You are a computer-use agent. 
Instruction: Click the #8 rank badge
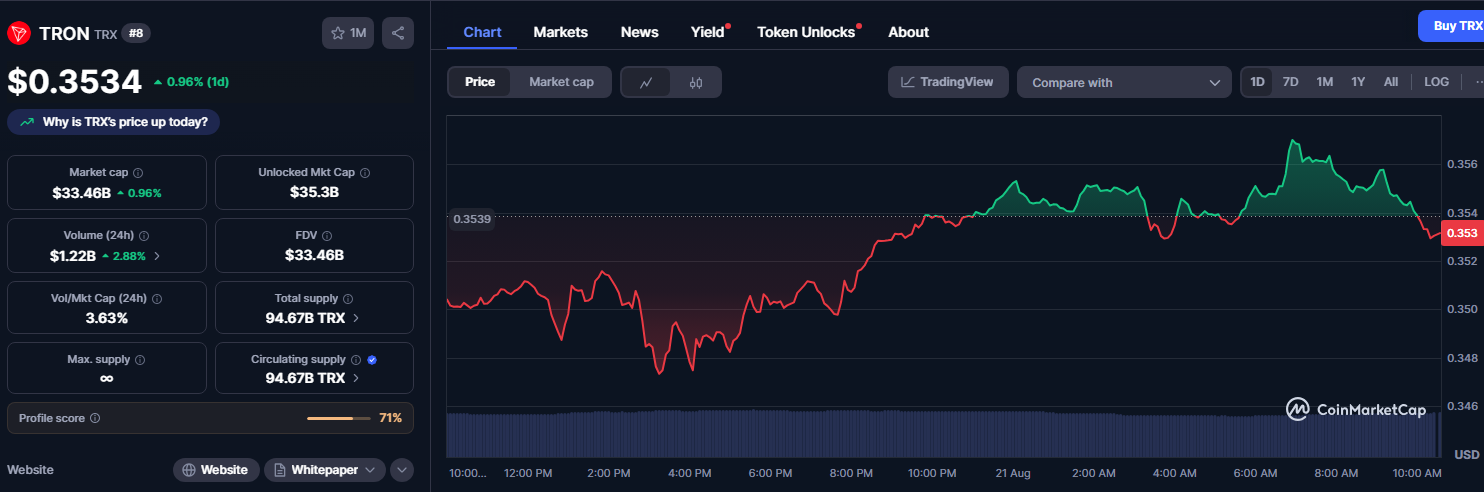pyautogui.click(x=137, y=33)
